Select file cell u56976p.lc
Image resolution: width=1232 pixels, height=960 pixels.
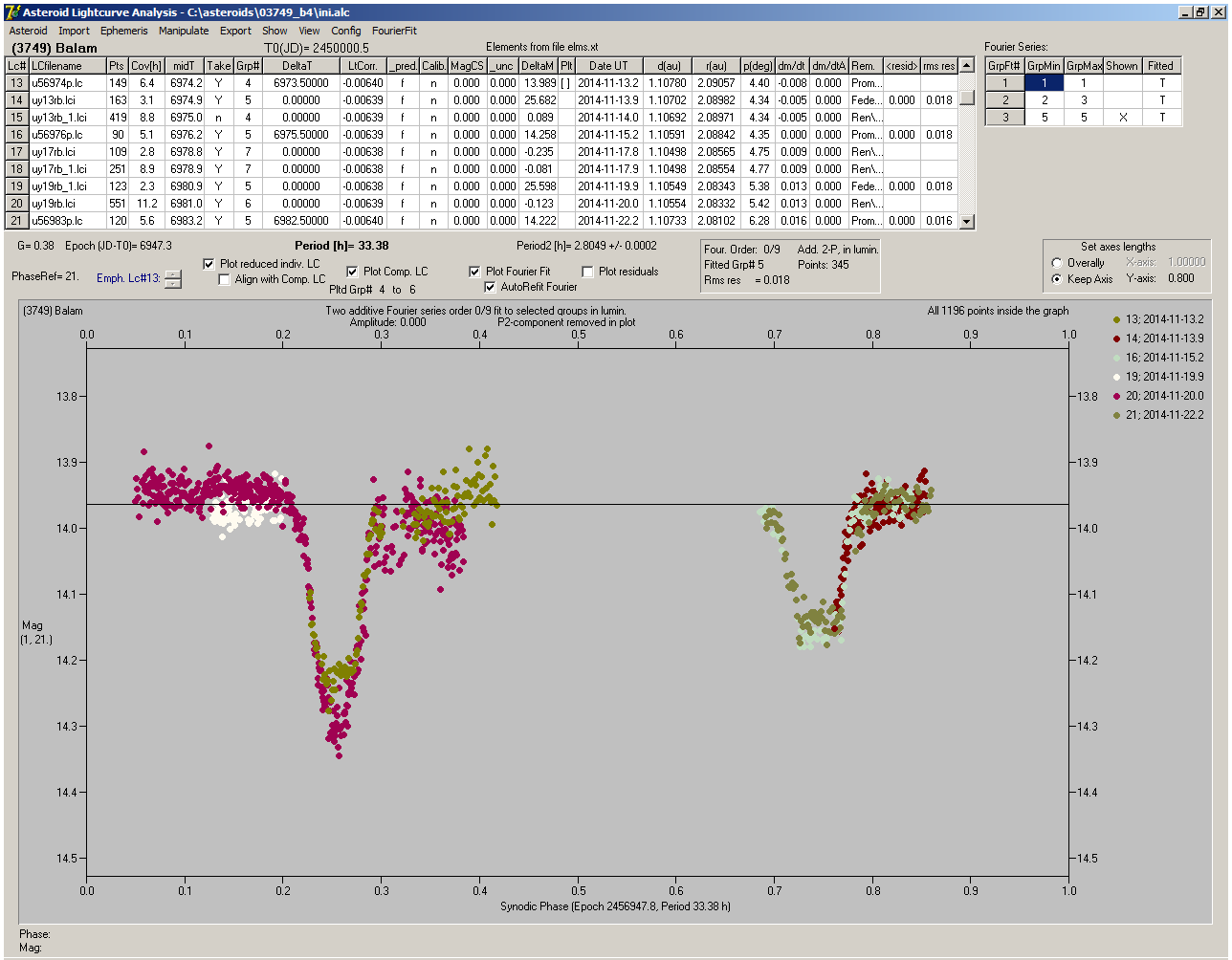coord(66,135)
